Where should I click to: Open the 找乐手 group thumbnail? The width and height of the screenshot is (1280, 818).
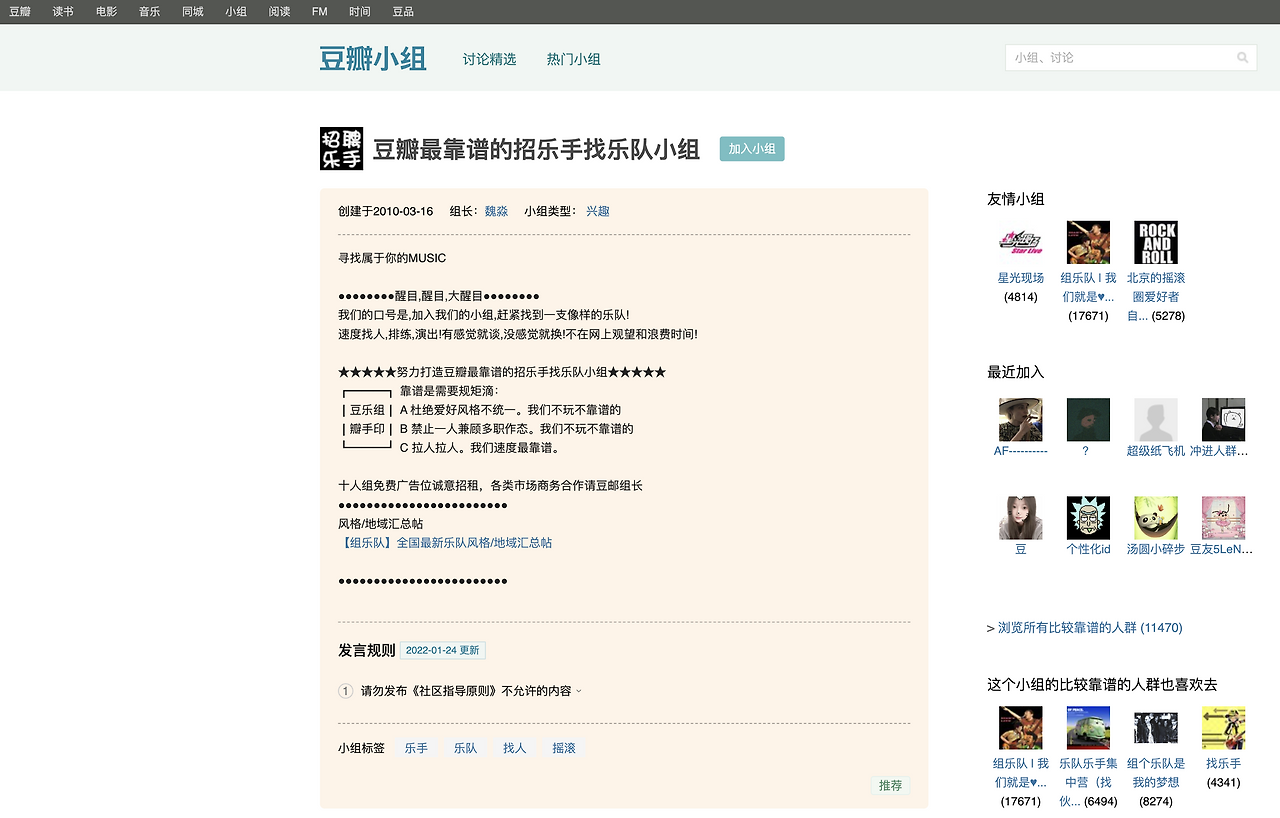click(x=1223, y=728)
